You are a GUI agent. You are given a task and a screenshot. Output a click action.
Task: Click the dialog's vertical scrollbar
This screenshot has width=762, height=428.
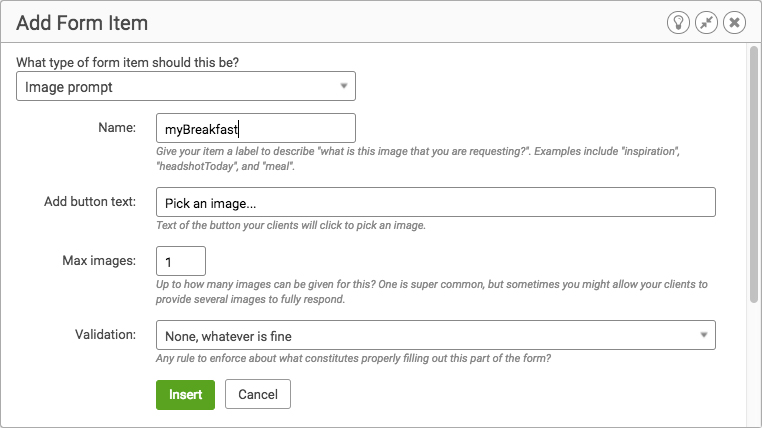click(754, 175)
